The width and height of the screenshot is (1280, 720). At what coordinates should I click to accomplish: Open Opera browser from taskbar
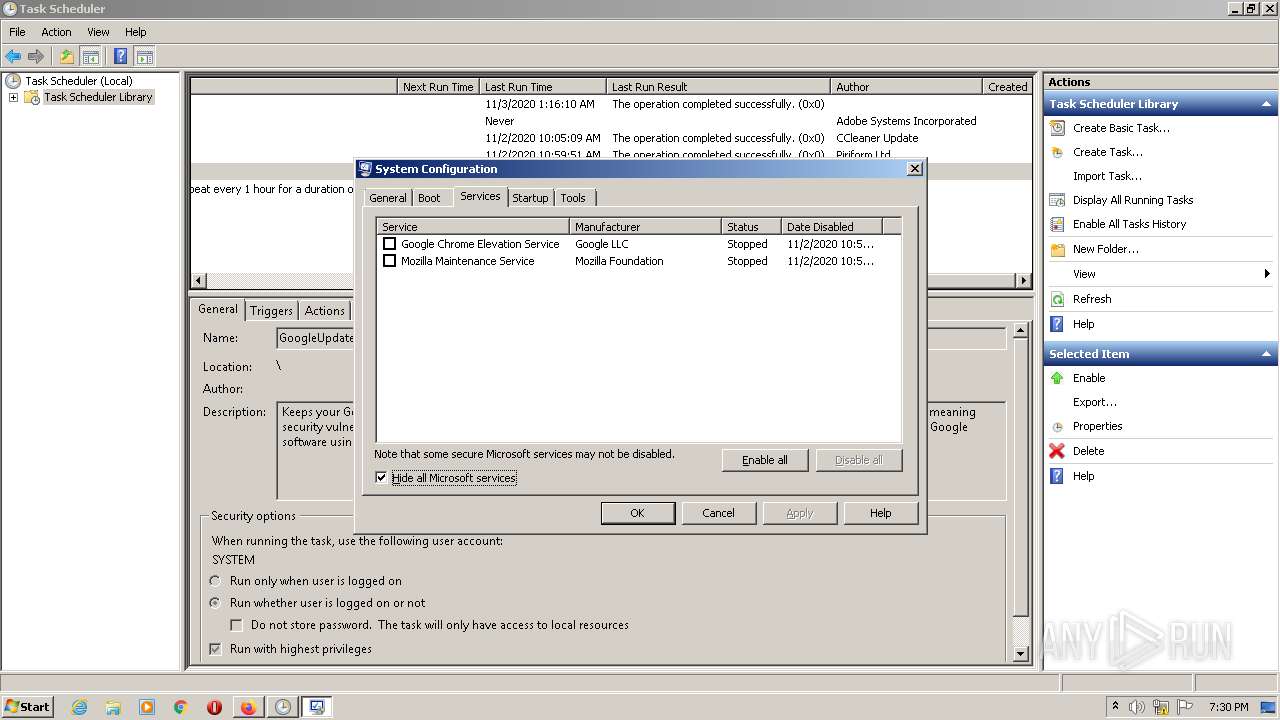point(214,707)
